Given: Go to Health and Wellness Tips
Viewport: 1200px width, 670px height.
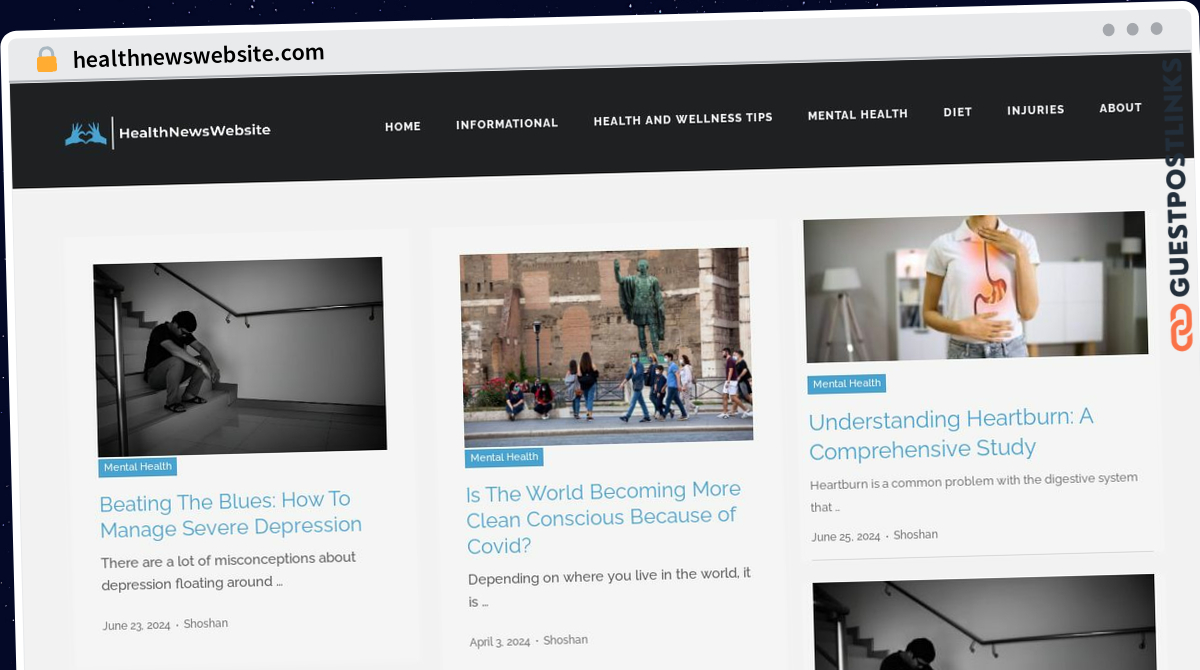Looking at the screenshot, I should 683,119.
